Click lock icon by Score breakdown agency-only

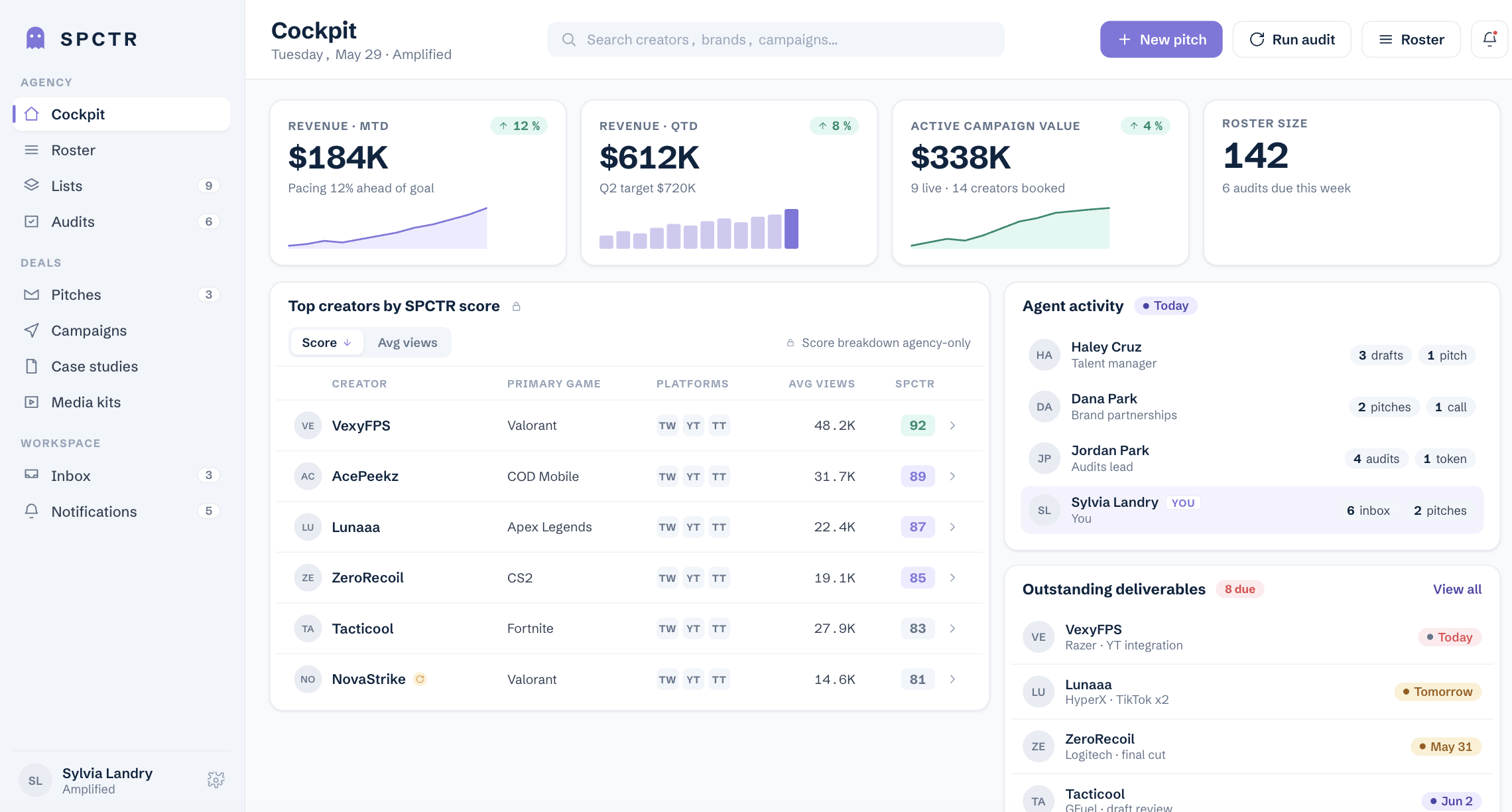790,343
